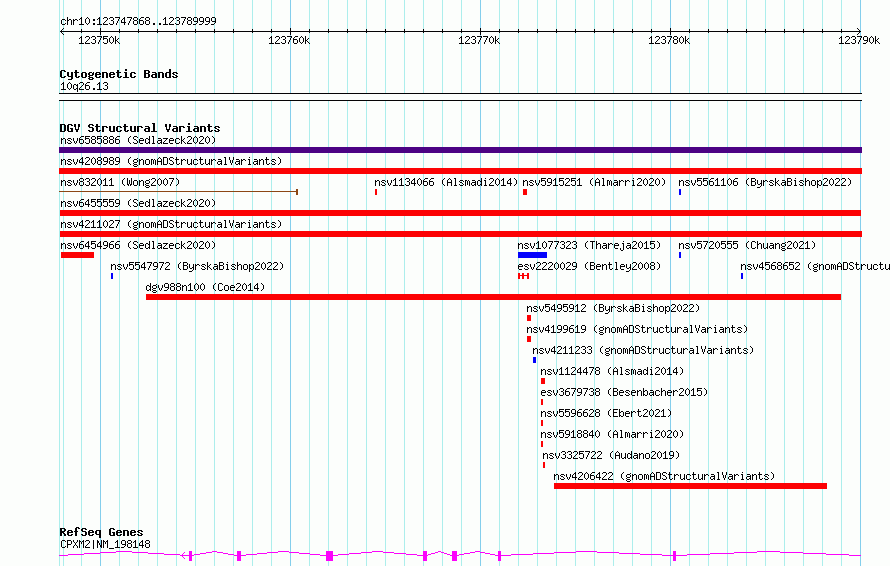Screen dimensions: 890x566
Task: Select the blue nsv1077323 variant bar
Action: click(x=532, y=255)
